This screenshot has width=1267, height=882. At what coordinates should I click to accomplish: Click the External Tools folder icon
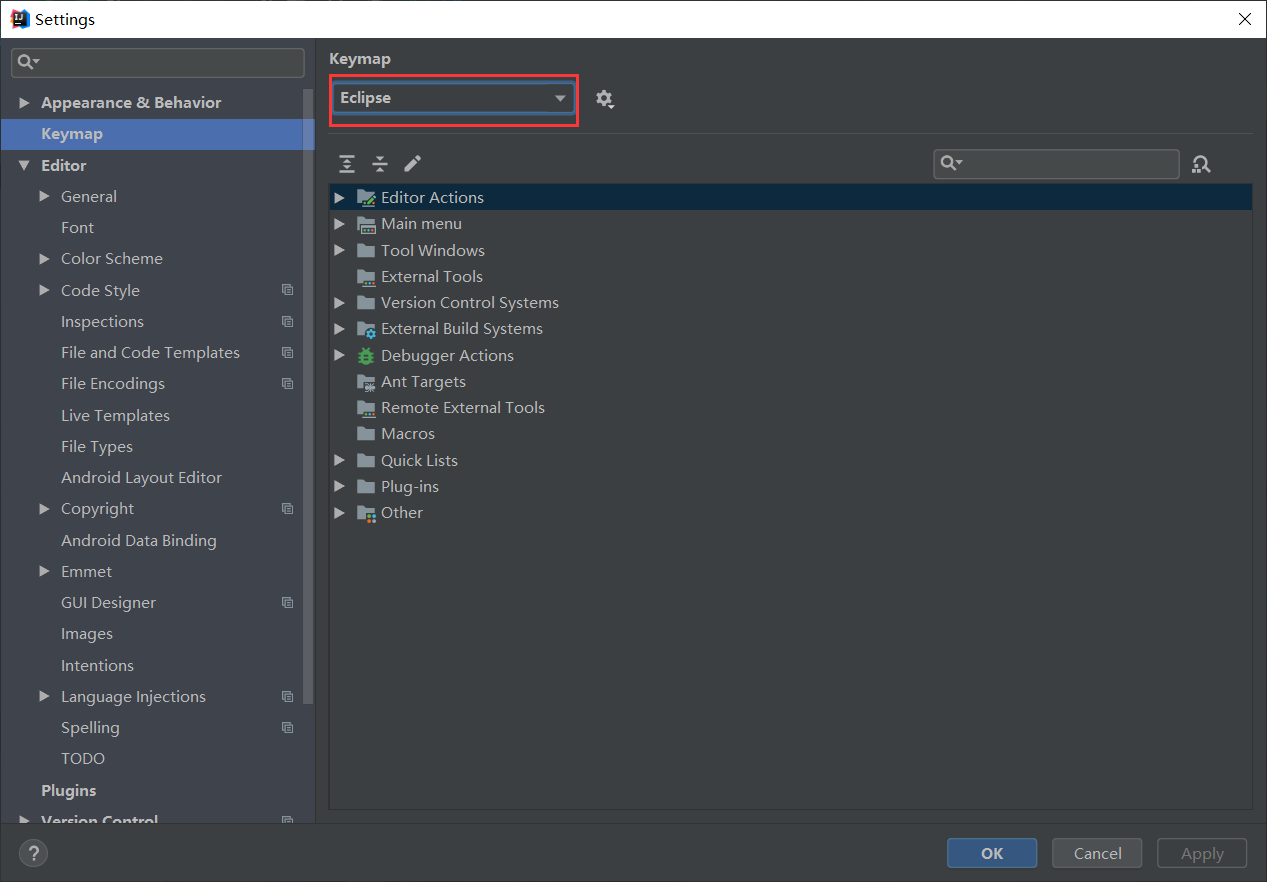366,277
